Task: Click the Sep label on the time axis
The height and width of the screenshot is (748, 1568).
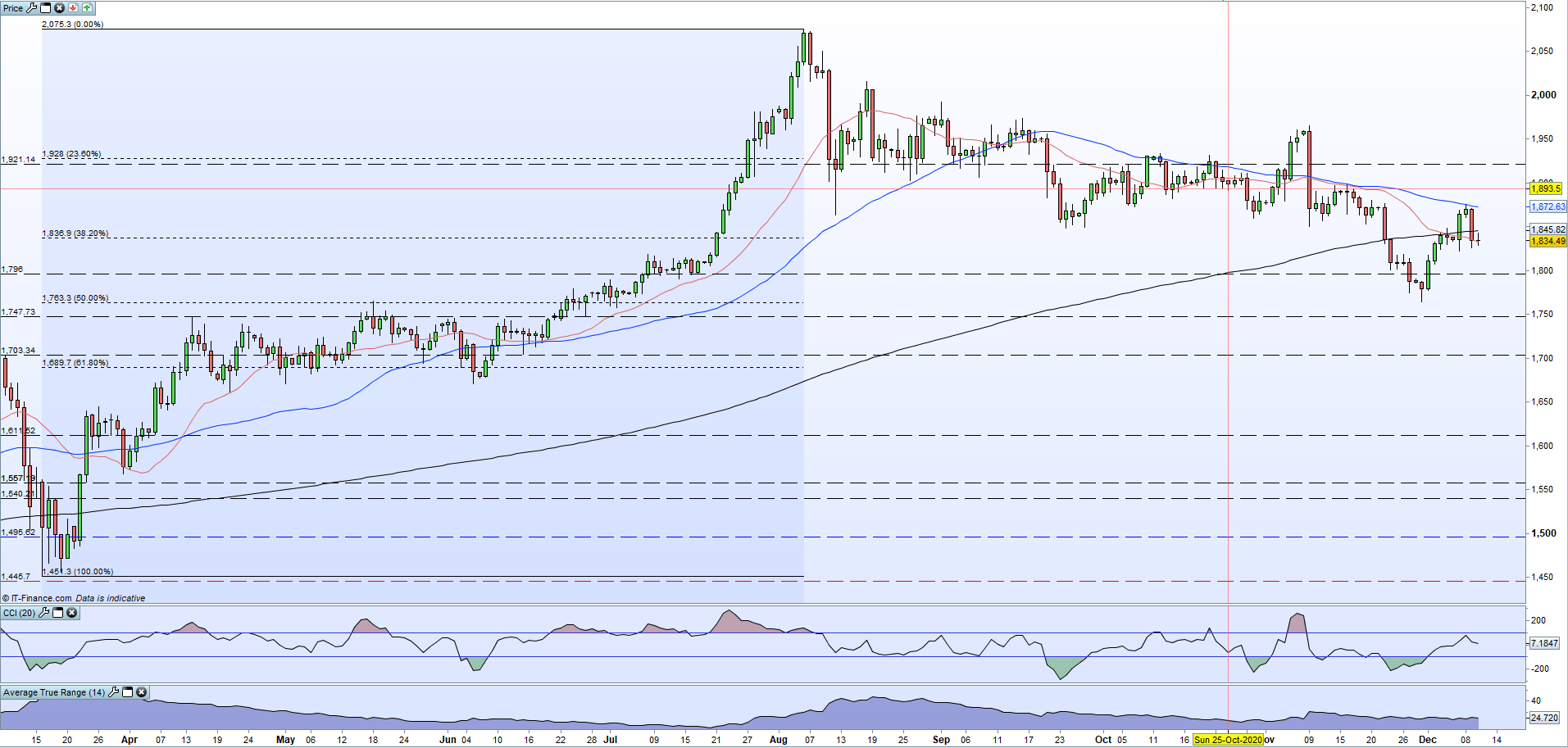Action: coord(941,740)
